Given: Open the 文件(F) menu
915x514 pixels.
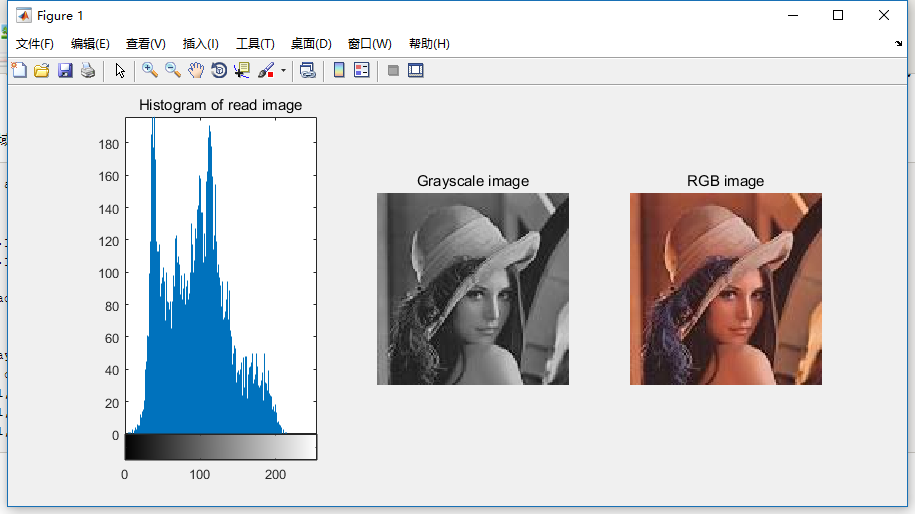Looking at the screenshot, I should tap(34, 44).
